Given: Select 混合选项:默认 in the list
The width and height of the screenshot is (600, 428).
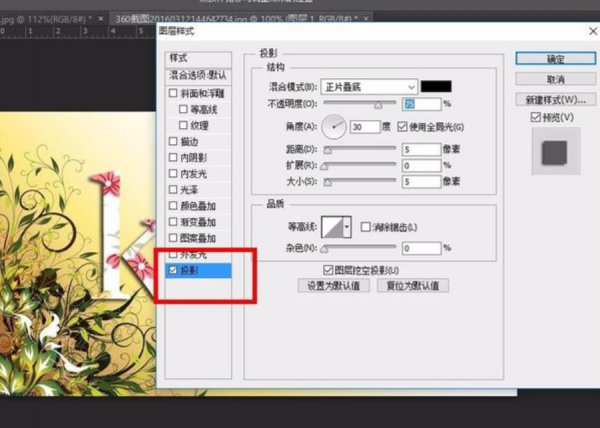Looking at the screenshot, I should coord(198,75).
